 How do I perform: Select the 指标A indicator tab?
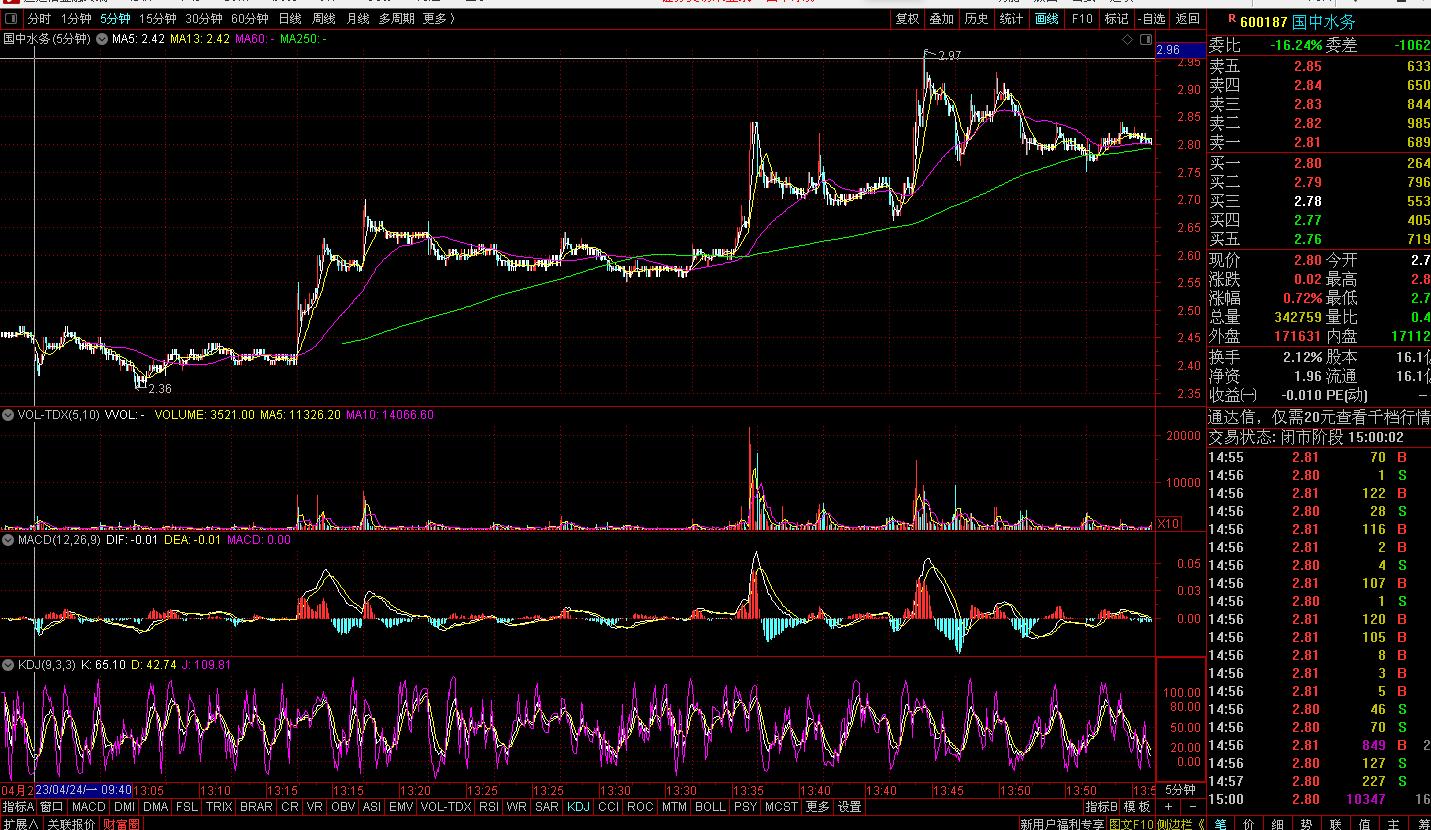click(x=18, y=806)
